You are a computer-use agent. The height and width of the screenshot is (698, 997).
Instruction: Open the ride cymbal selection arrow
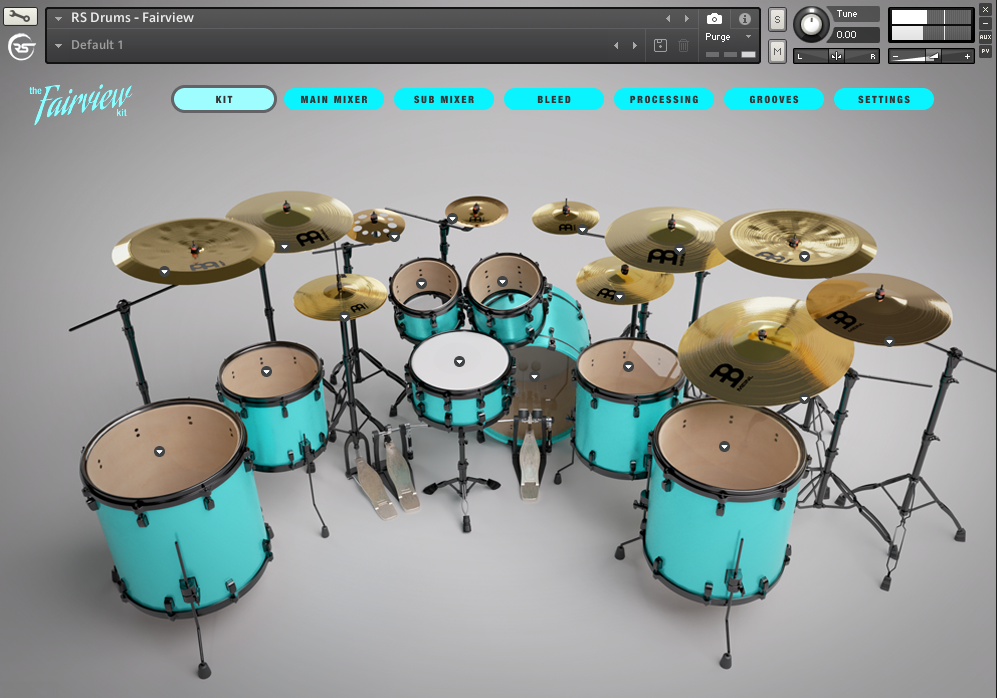point(804,399)
